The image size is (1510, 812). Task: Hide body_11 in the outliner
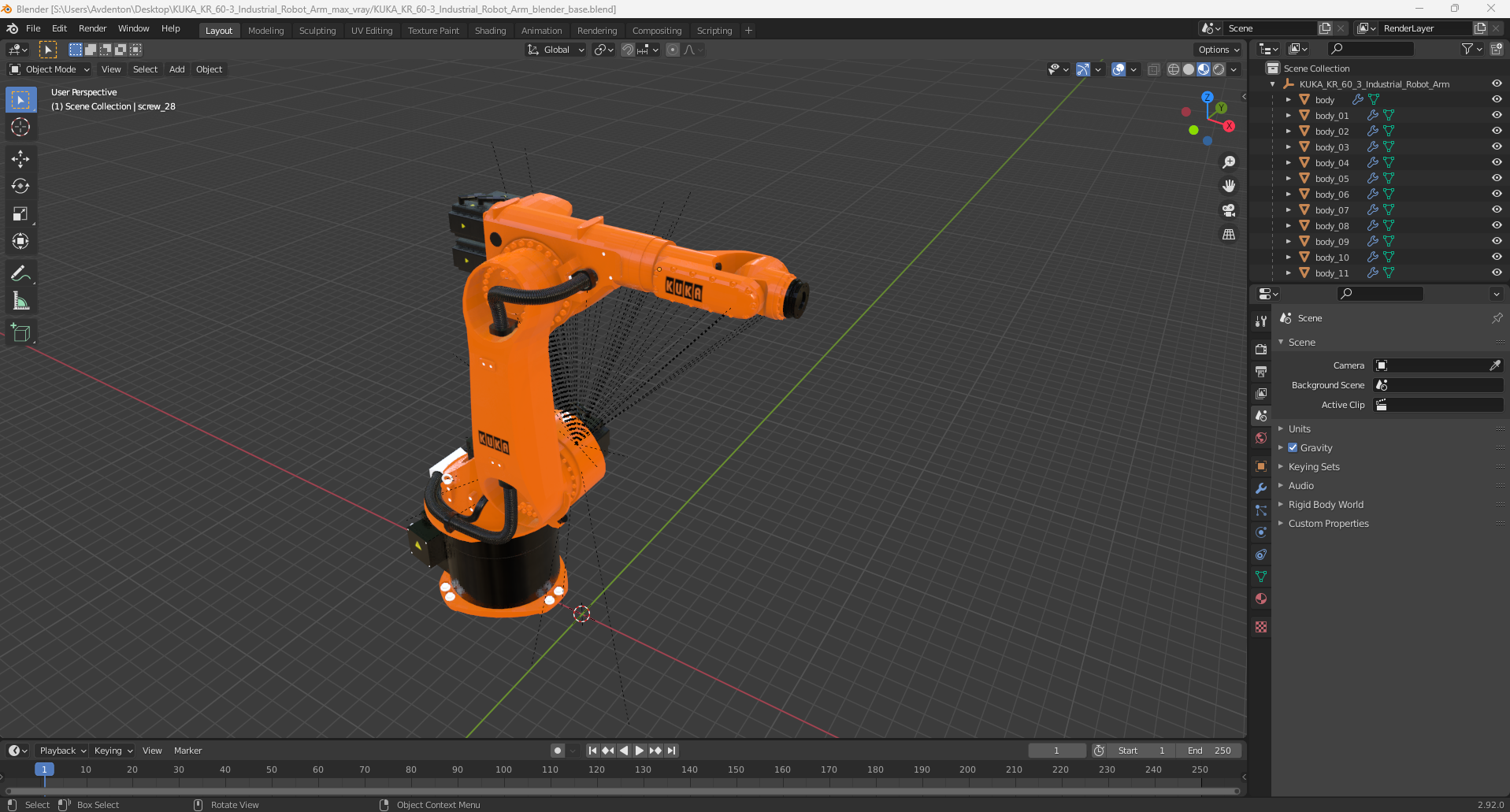click(x=1497, y=273)
